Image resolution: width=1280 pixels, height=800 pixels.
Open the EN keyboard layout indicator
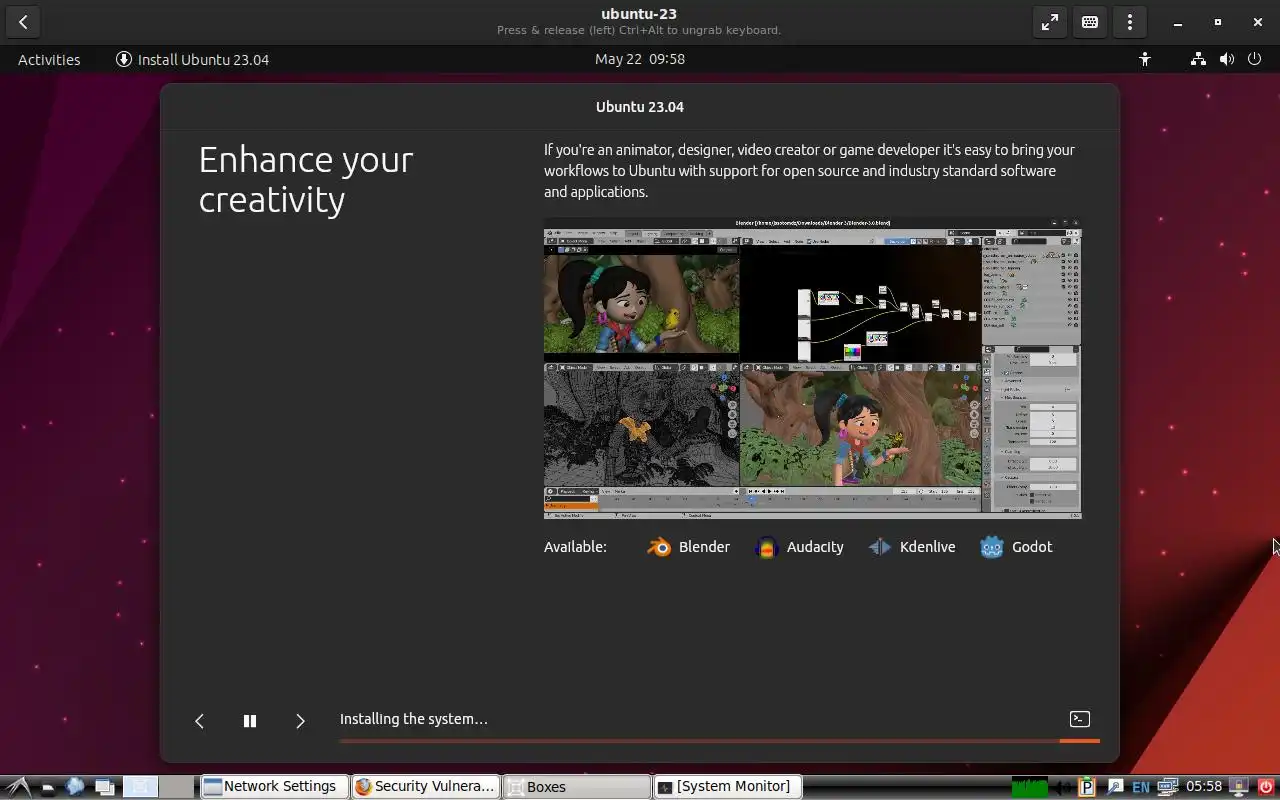point(1140,787)
